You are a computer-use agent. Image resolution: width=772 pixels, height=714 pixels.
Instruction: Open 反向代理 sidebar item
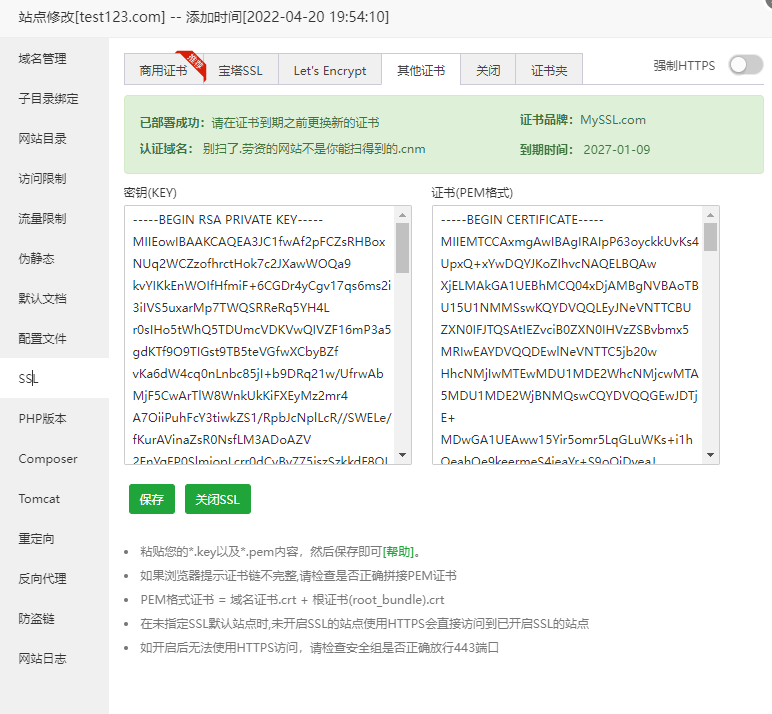coord(42,579)
